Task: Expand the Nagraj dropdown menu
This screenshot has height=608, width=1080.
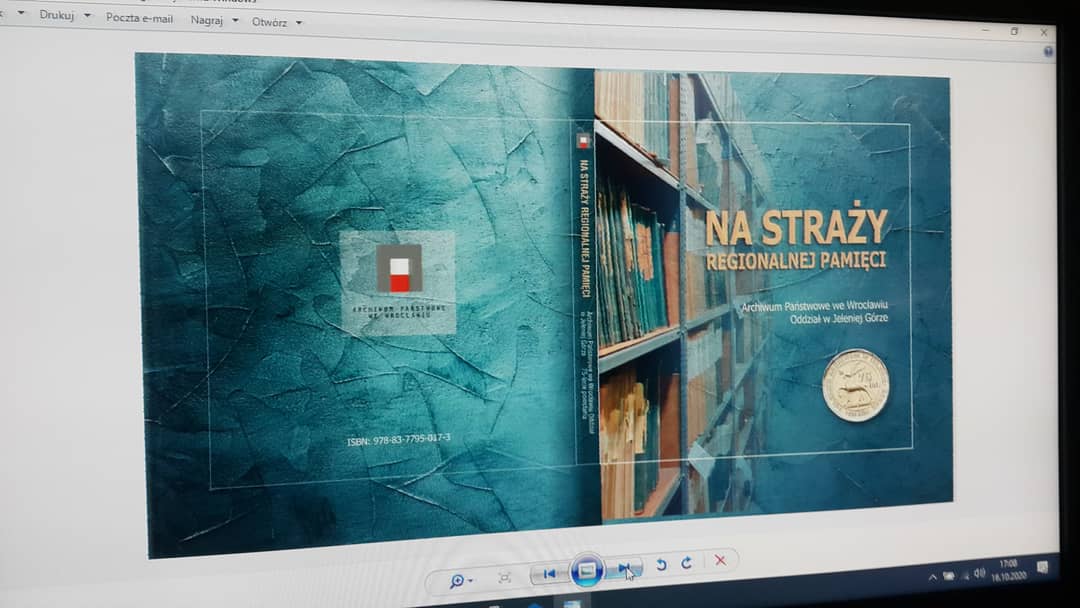Action: pyautogui.click(x=235, y=21)
